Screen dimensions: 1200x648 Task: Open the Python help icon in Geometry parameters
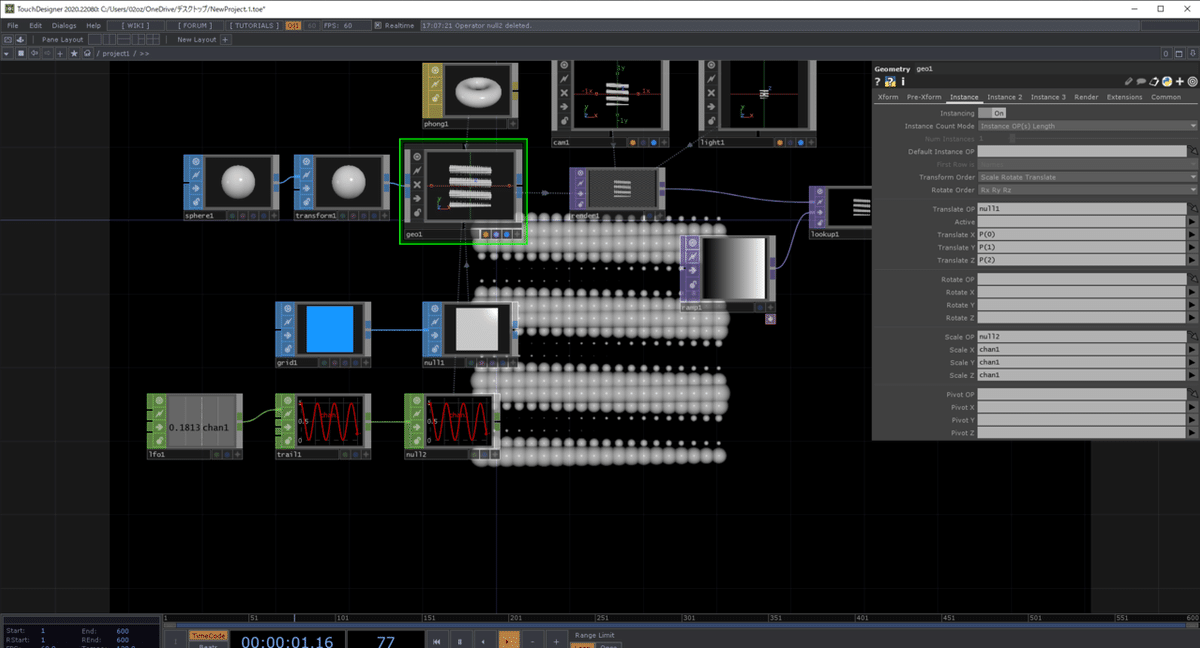pyautogui.click(x=889, y=81)
